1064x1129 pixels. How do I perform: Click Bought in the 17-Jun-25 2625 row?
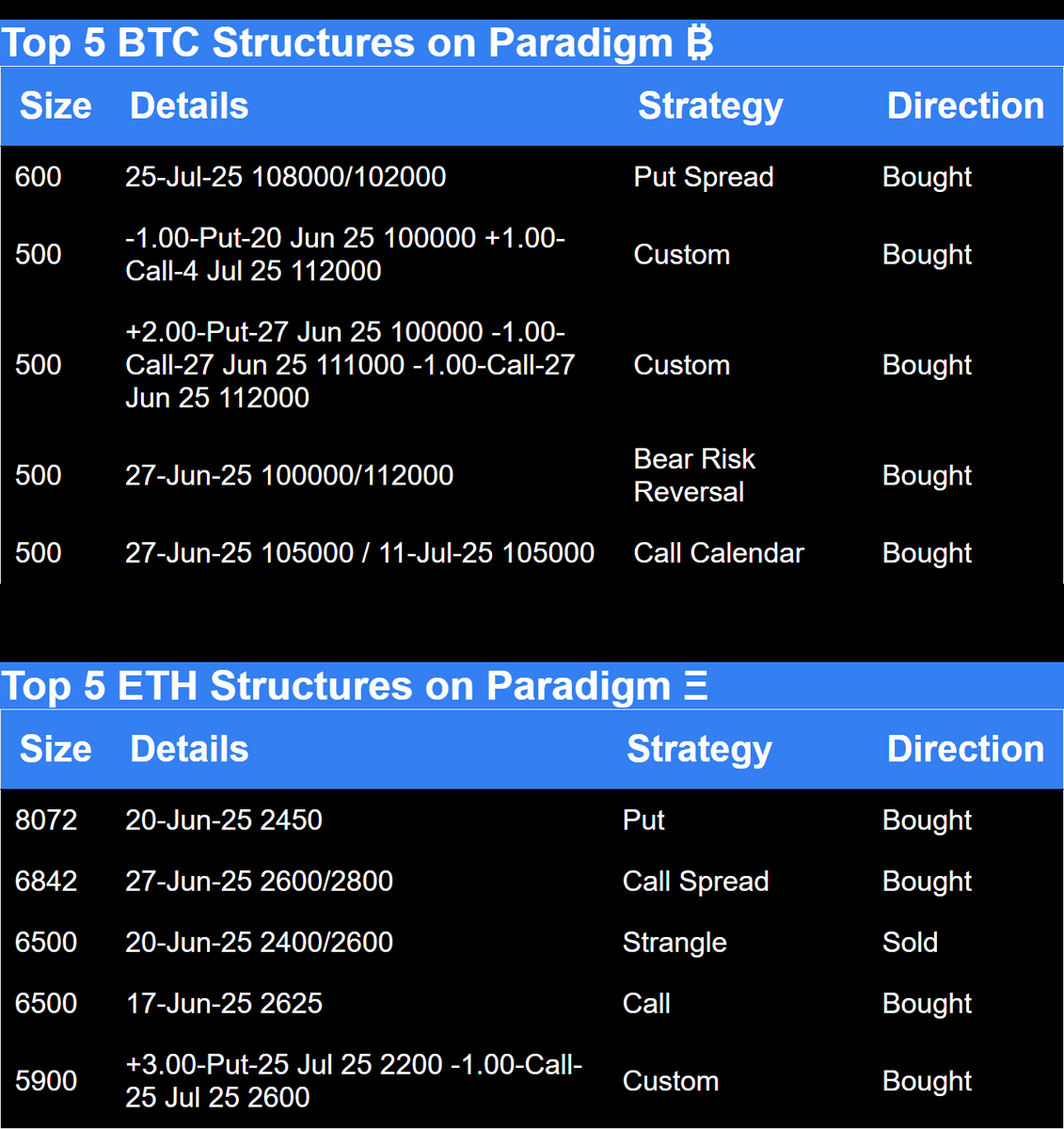tap(927, 1003)
